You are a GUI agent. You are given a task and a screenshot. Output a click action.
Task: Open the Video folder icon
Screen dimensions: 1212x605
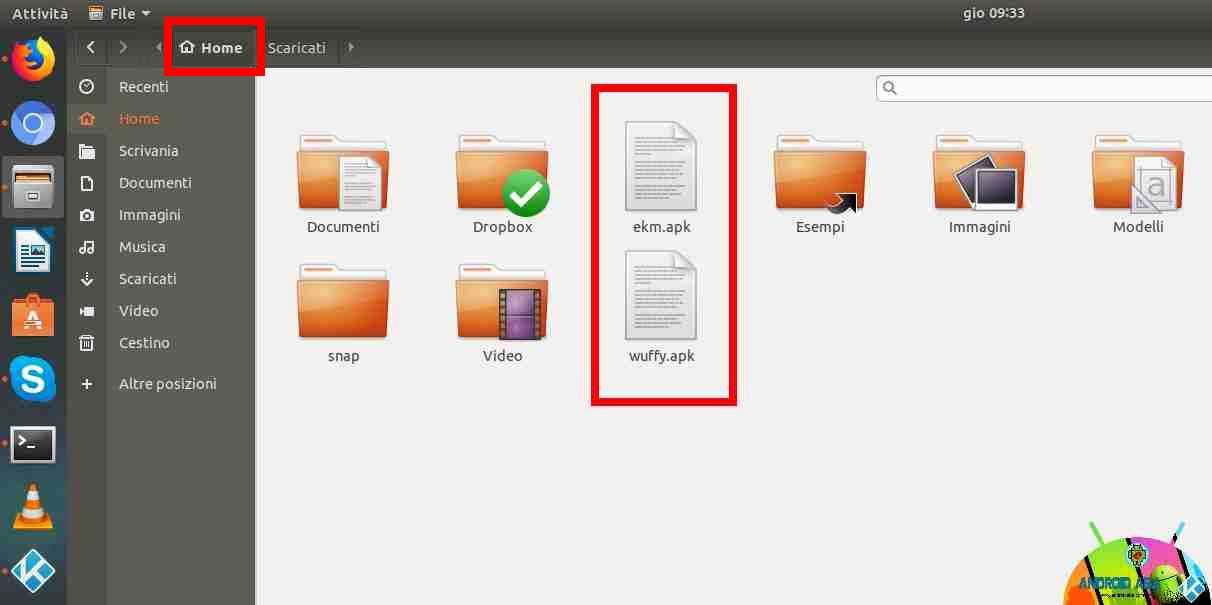tap(502, 302)
